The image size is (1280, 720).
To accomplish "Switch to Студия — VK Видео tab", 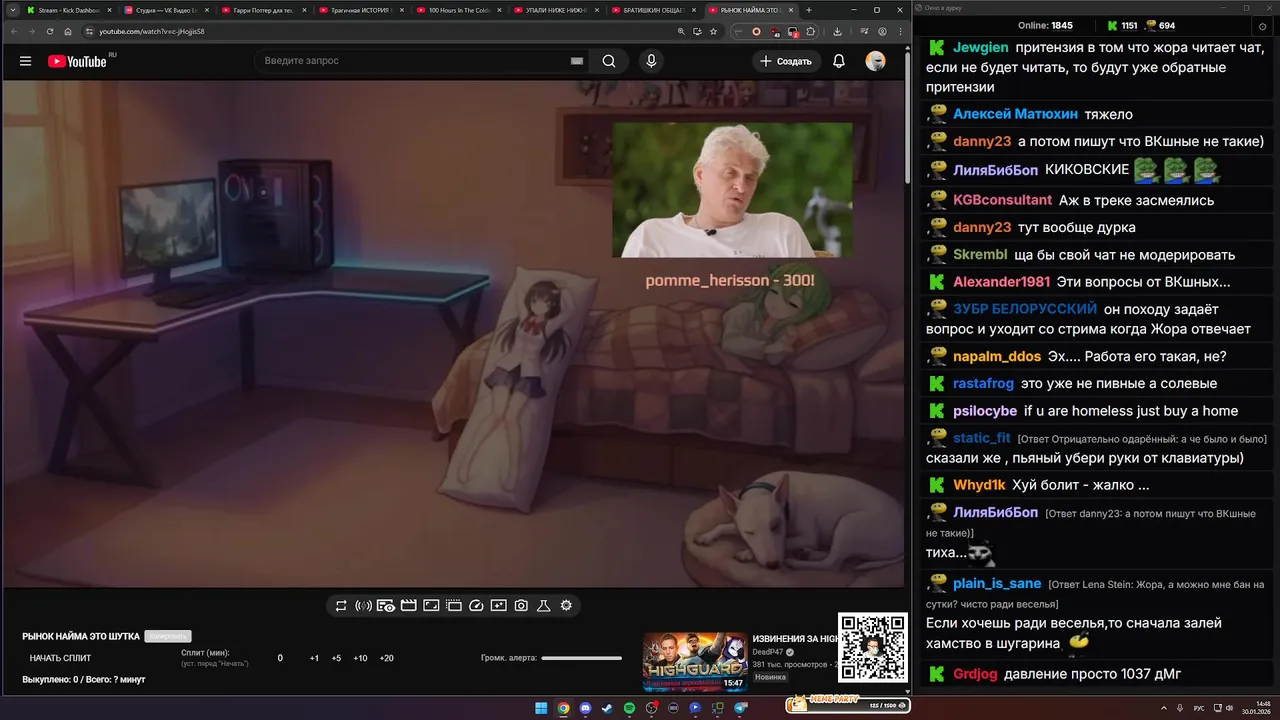I will coord(166,10).
